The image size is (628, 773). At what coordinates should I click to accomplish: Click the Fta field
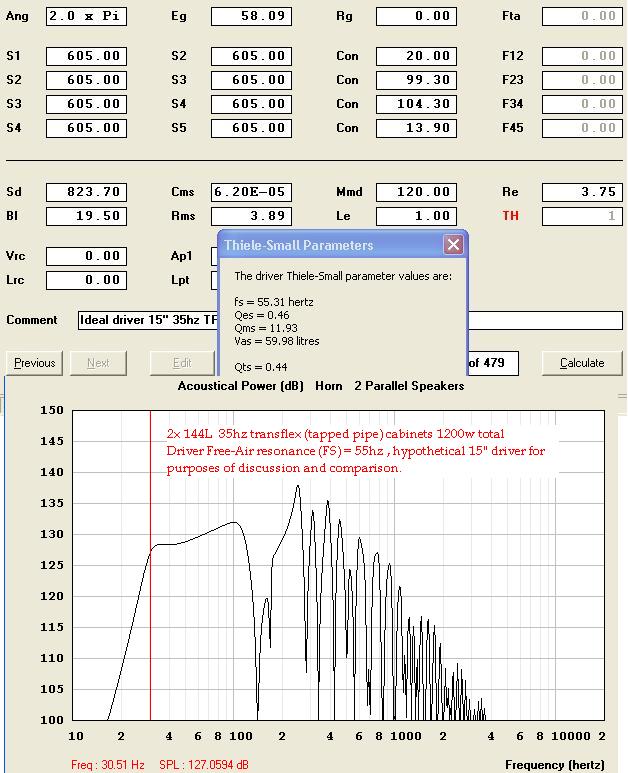[x=582, y=16]
